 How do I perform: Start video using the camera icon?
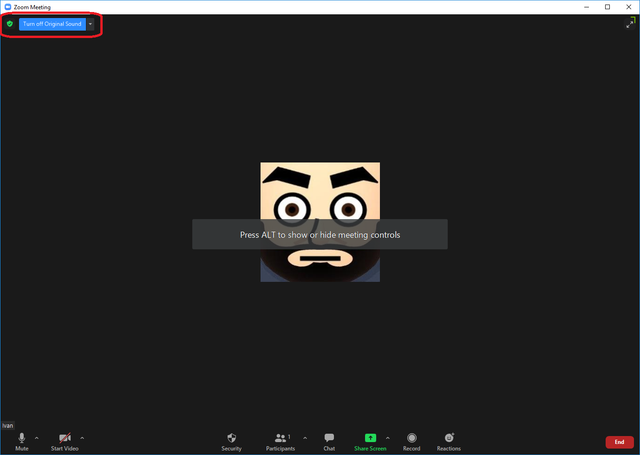(x=64, y=438)
